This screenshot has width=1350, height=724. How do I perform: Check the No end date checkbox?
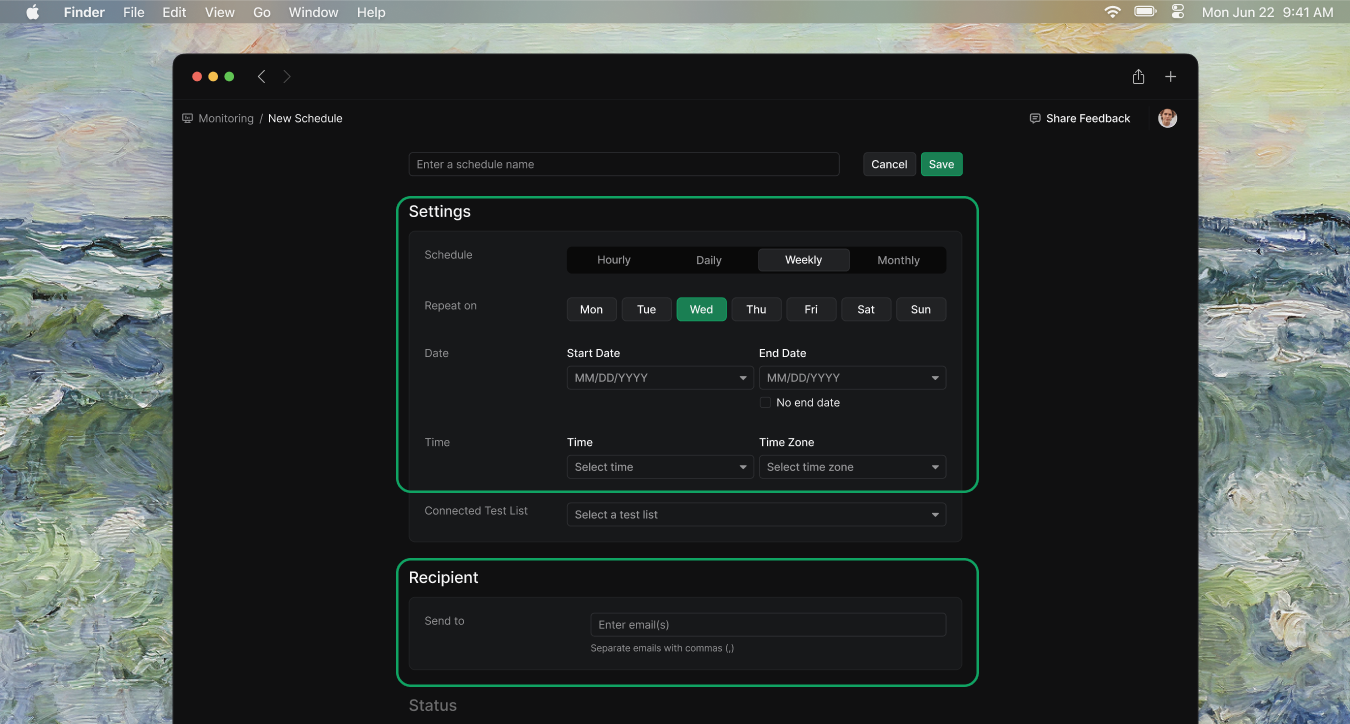(765, 402)
